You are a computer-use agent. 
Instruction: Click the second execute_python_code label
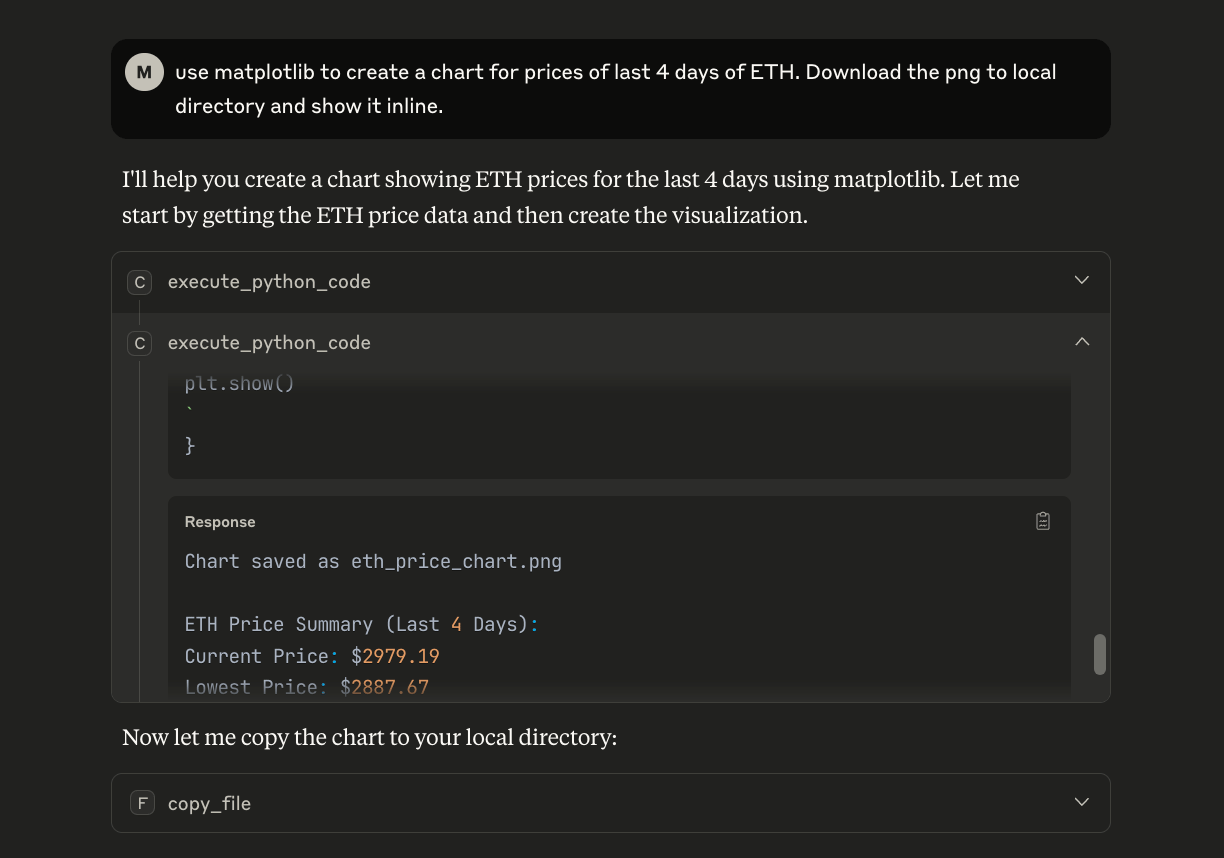[269, 343]
